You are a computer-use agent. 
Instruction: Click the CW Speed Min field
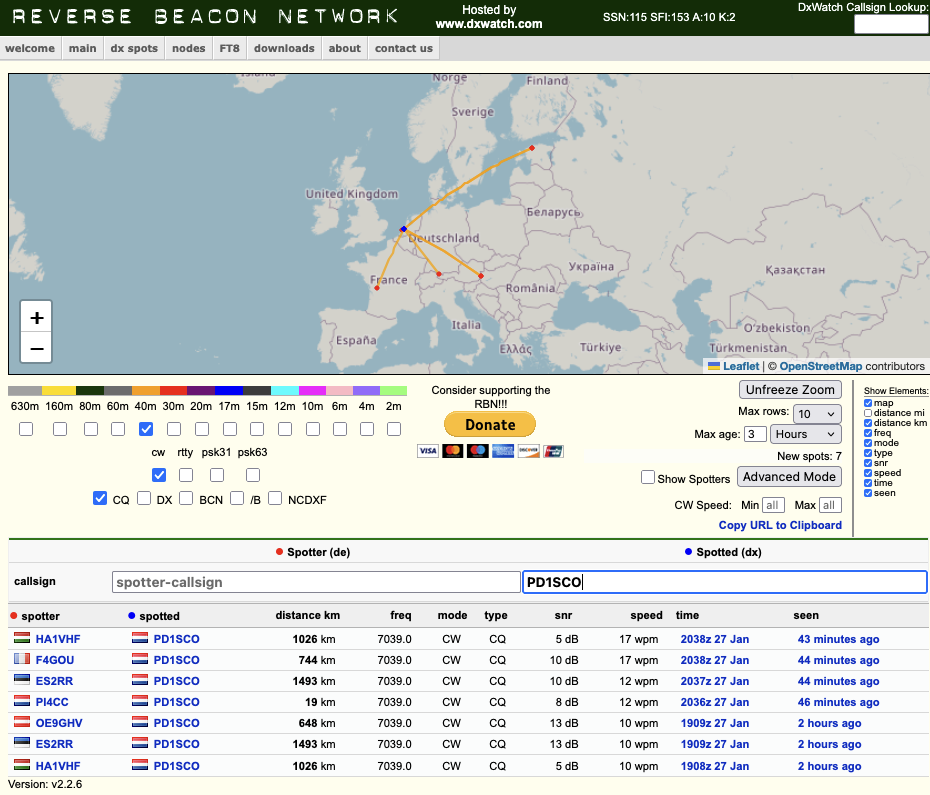773,505
